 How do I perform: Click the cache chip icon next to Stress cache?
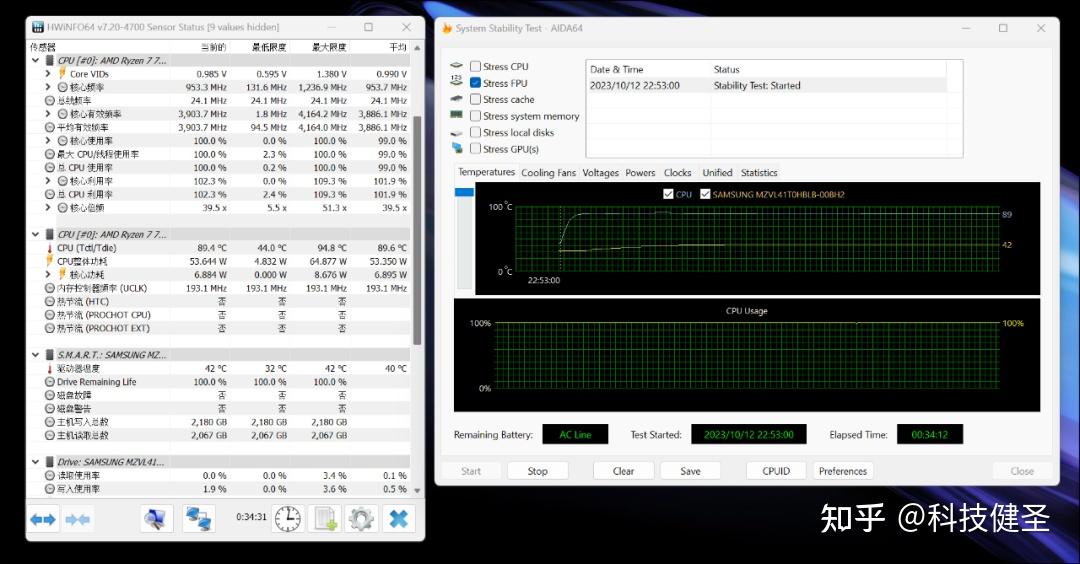pos(456,98)
